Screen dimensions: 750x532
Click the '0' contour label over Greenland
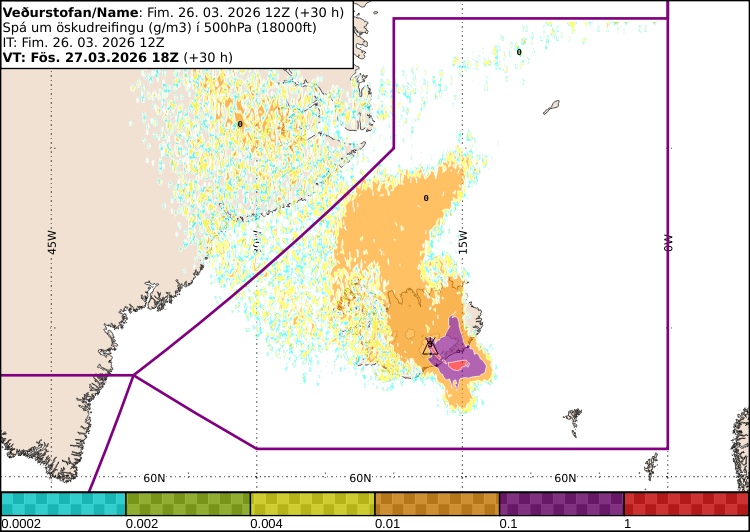[x=240, y=124]
